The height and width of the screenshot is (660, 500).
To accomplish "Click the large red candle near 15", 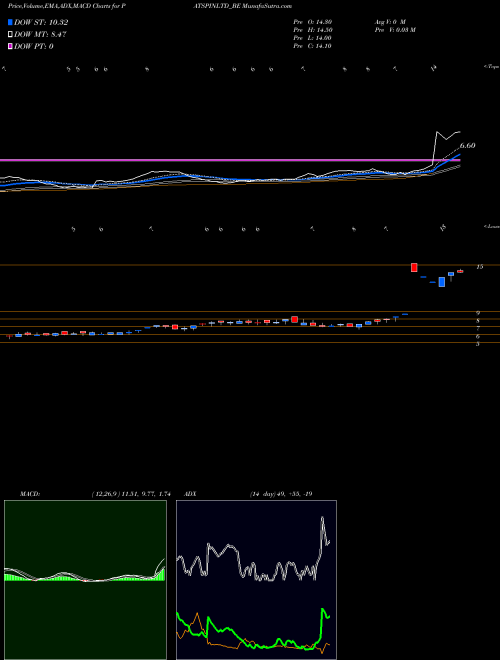I will pos(414,267).
